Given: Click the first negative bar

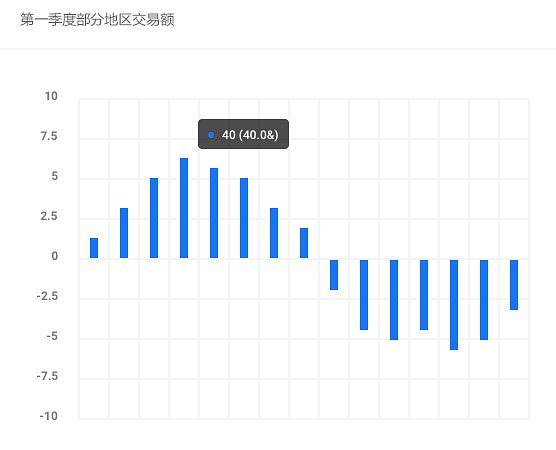Looking at the screenshot, I should point(334,275).
